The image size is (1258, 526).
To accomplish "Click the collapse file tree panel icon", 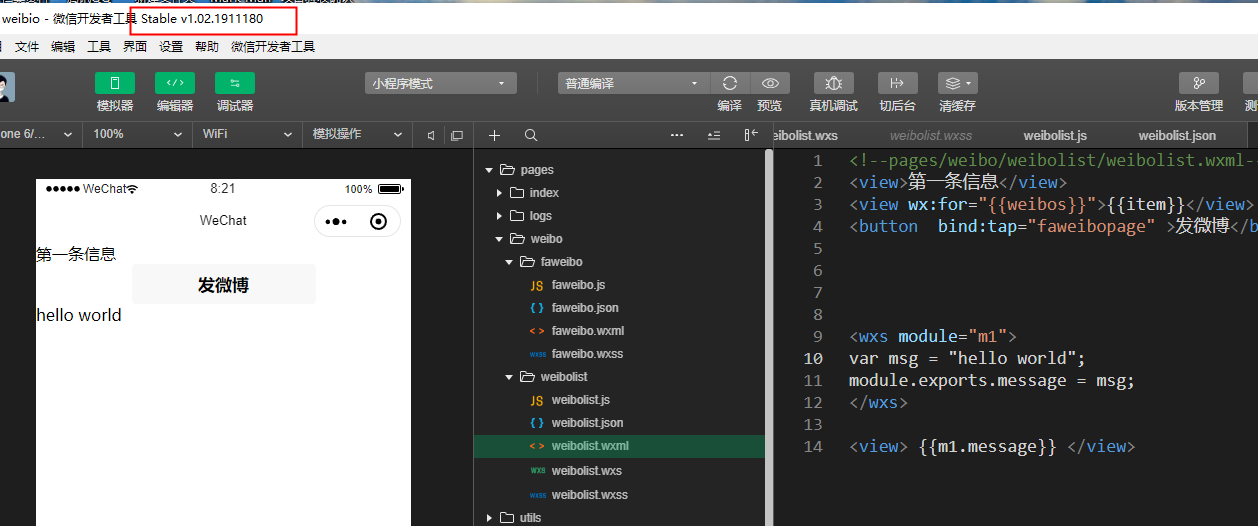I will coord(750,135).
